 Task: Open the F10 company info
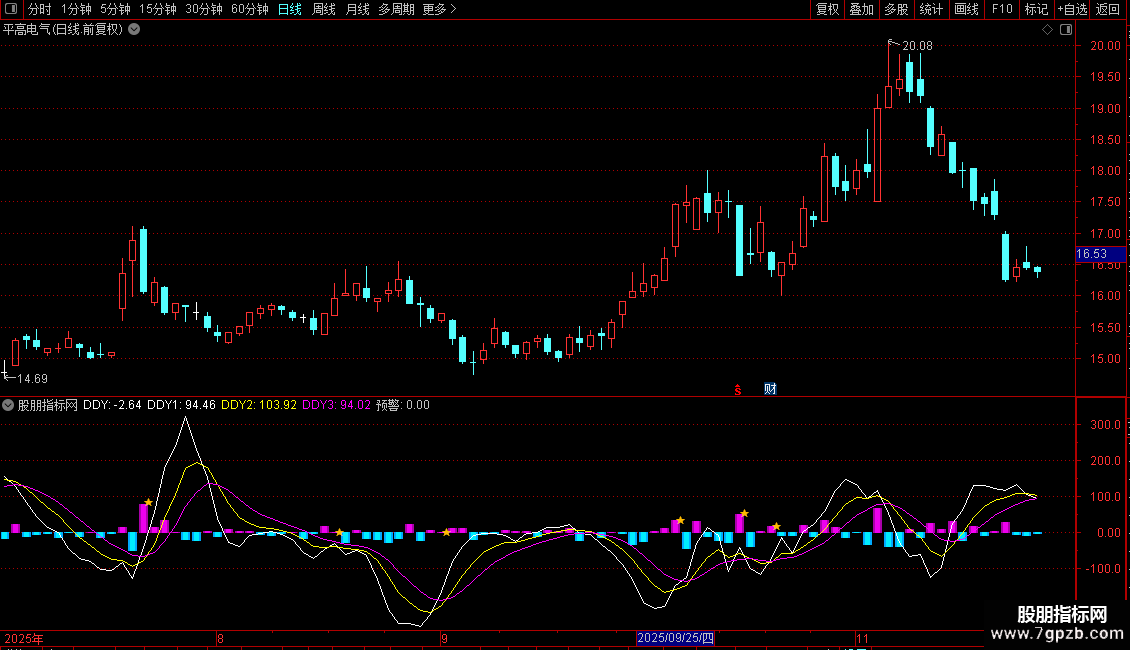pos(1002,9)
